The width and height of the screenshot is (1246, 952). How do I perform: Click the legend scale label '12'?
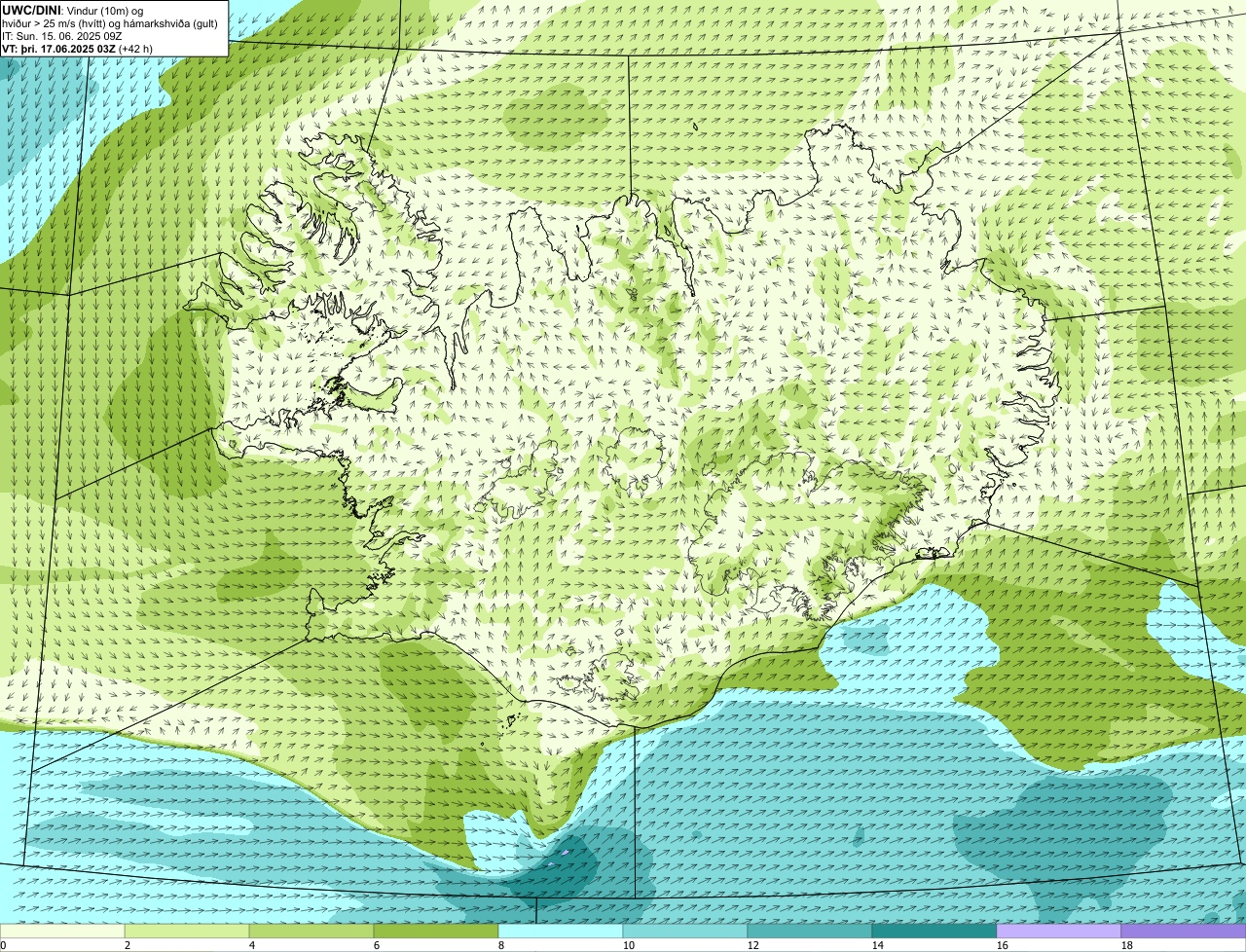click(x=753, y=945)
